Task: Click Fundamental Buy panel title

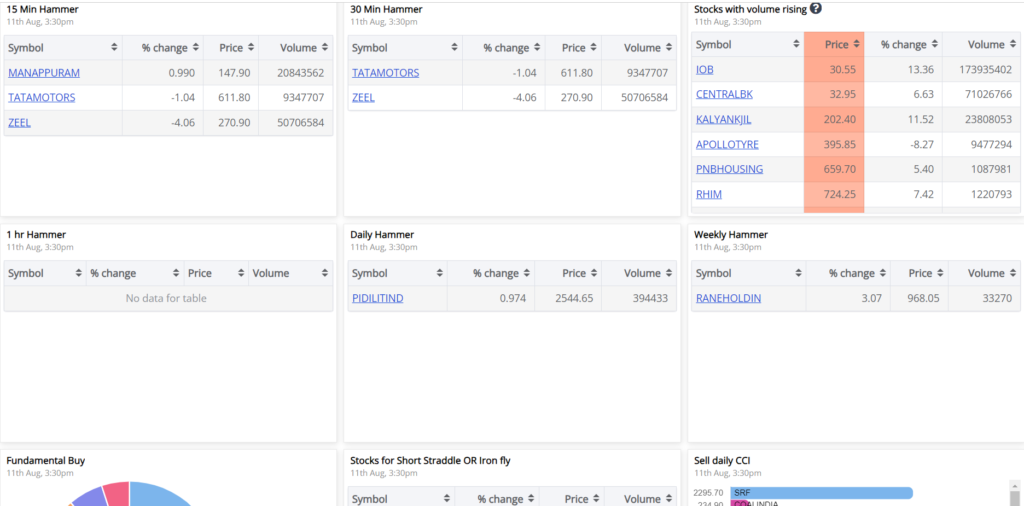Action: tap(46, 460)
